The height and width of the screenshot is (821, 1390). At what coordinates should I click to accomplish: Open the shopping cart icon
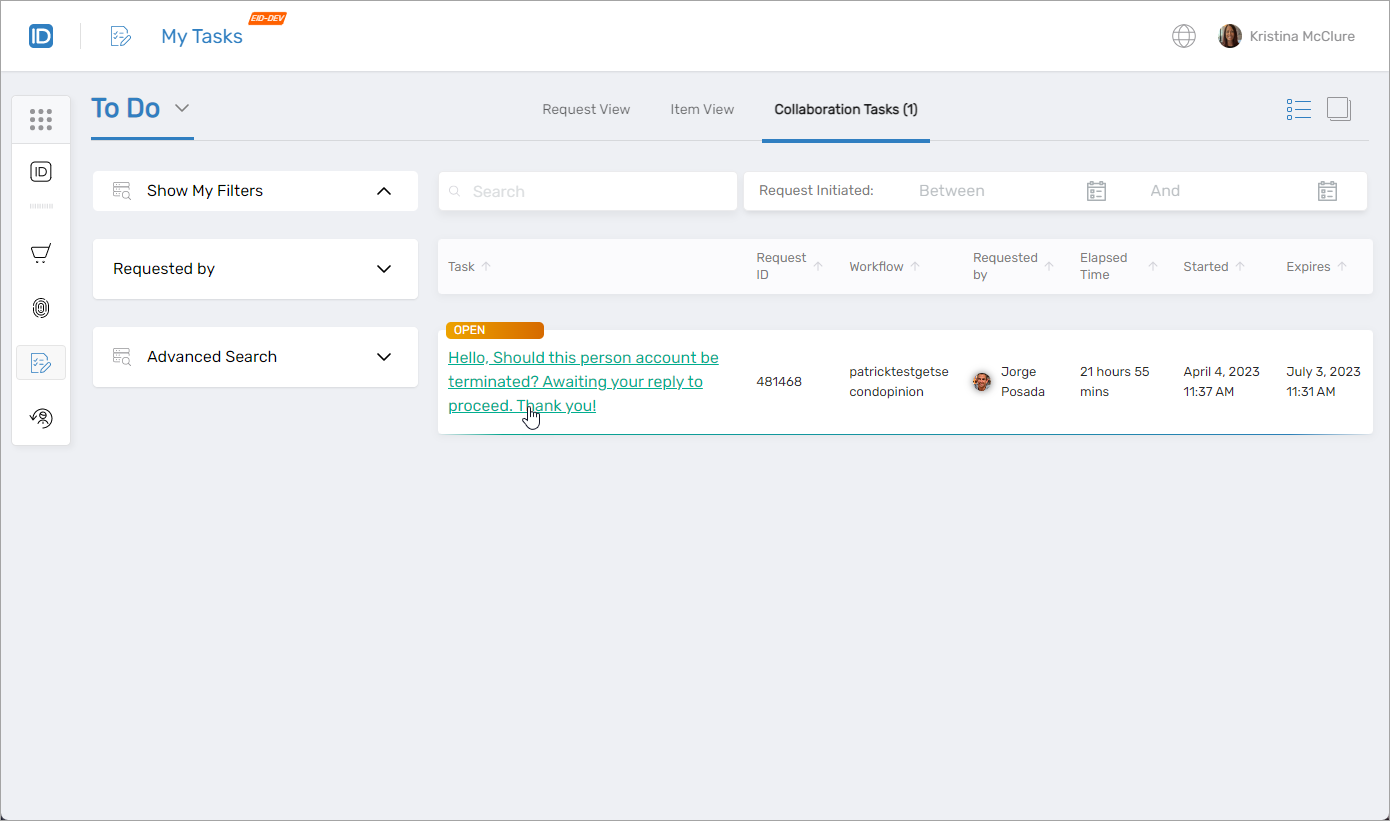coord(40,253)
